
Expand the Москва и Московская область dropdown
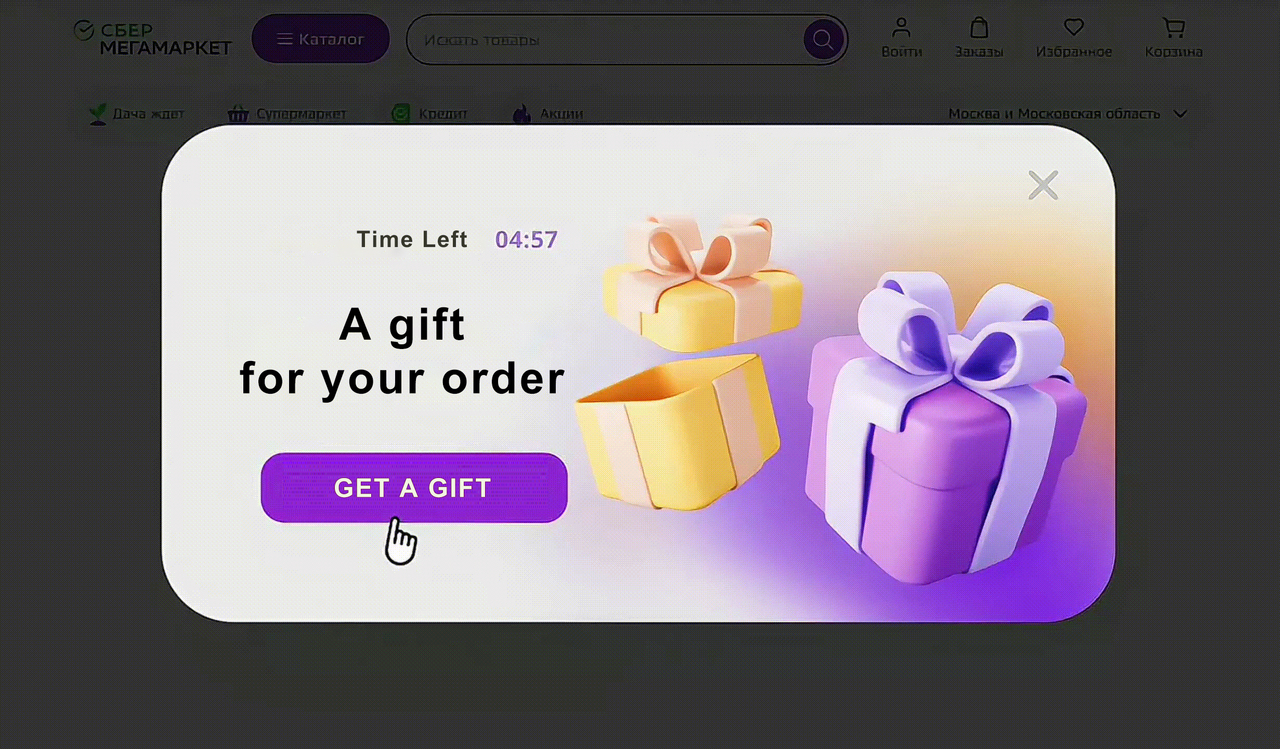click(1067, 114)
